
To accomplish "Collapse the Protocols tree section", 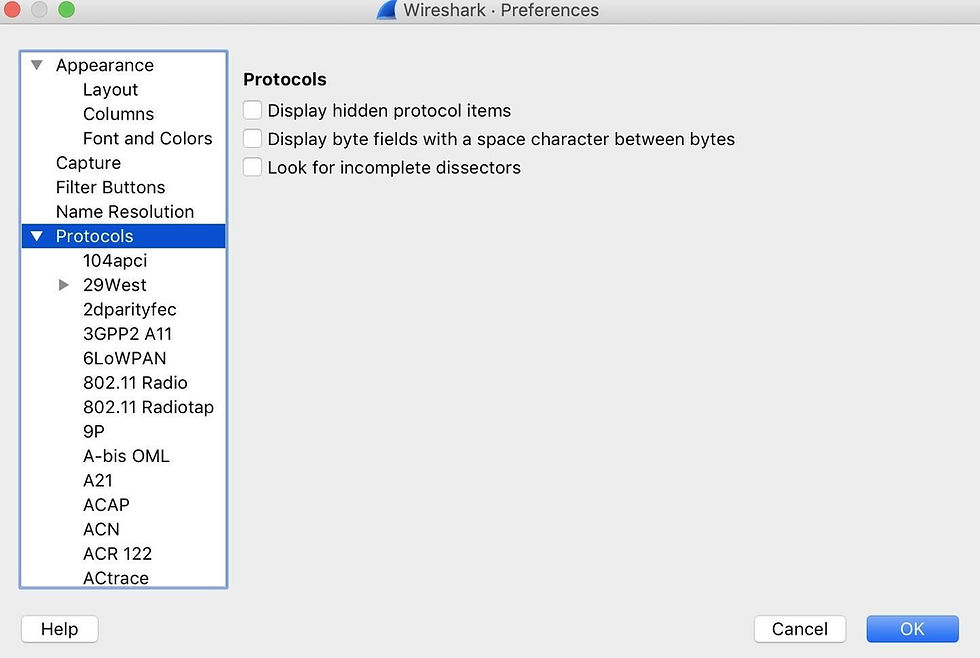I will coord(37,236).
